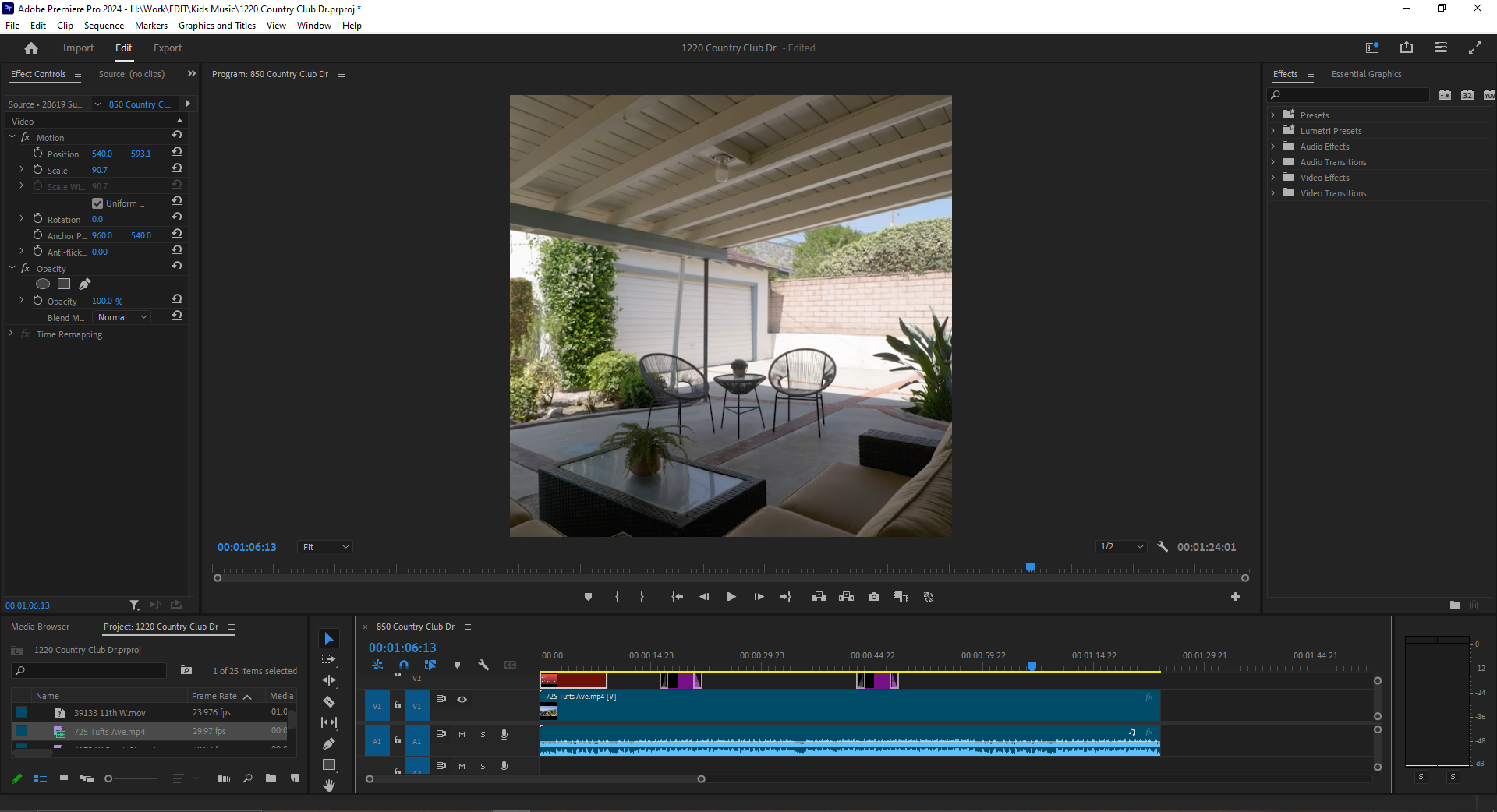Go to In point
The width and height of the screenshot is (1497, 812).
[x=677, y=597]
